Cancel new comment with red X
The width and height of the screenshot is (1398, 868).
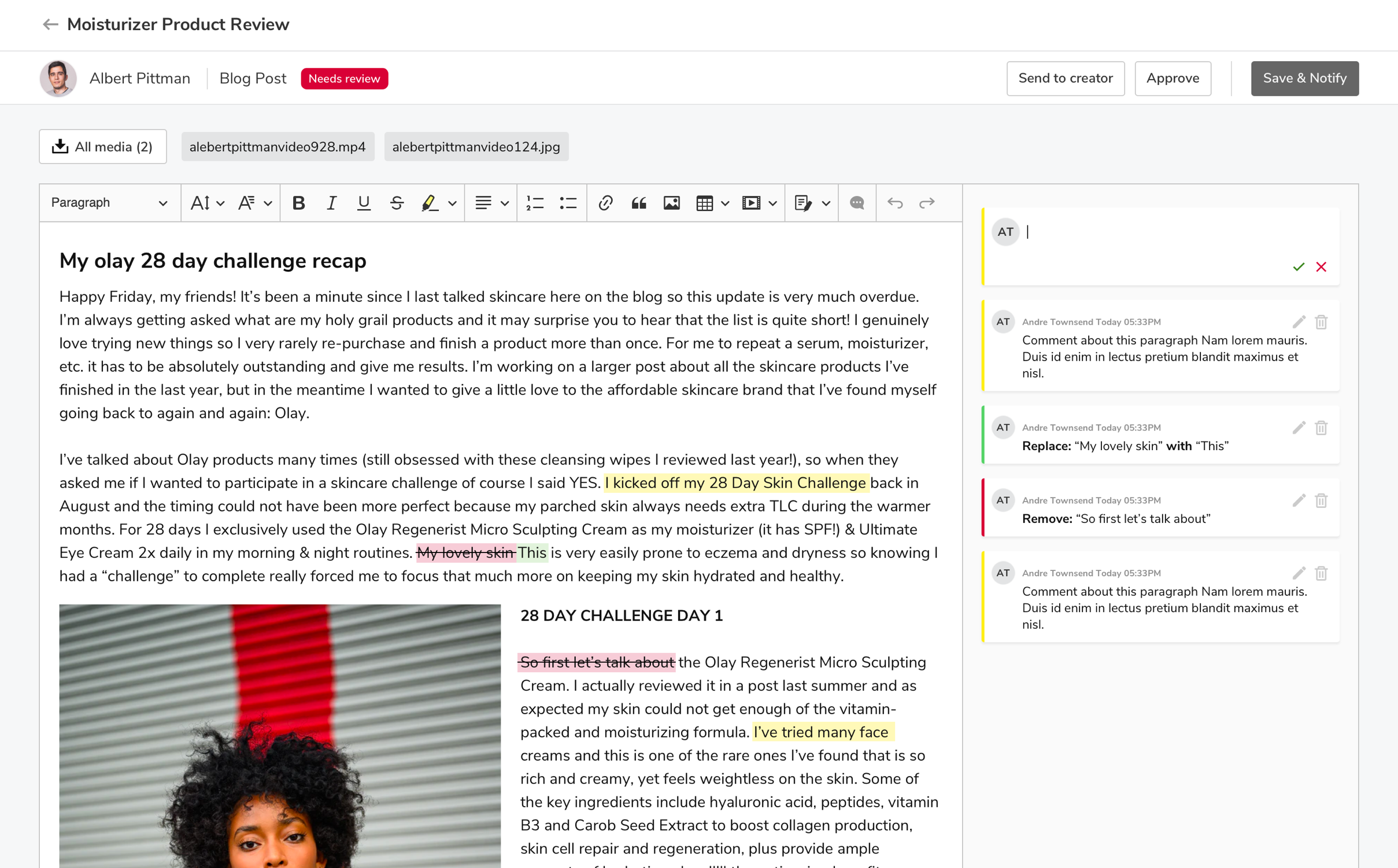(x=1321, y=267)
